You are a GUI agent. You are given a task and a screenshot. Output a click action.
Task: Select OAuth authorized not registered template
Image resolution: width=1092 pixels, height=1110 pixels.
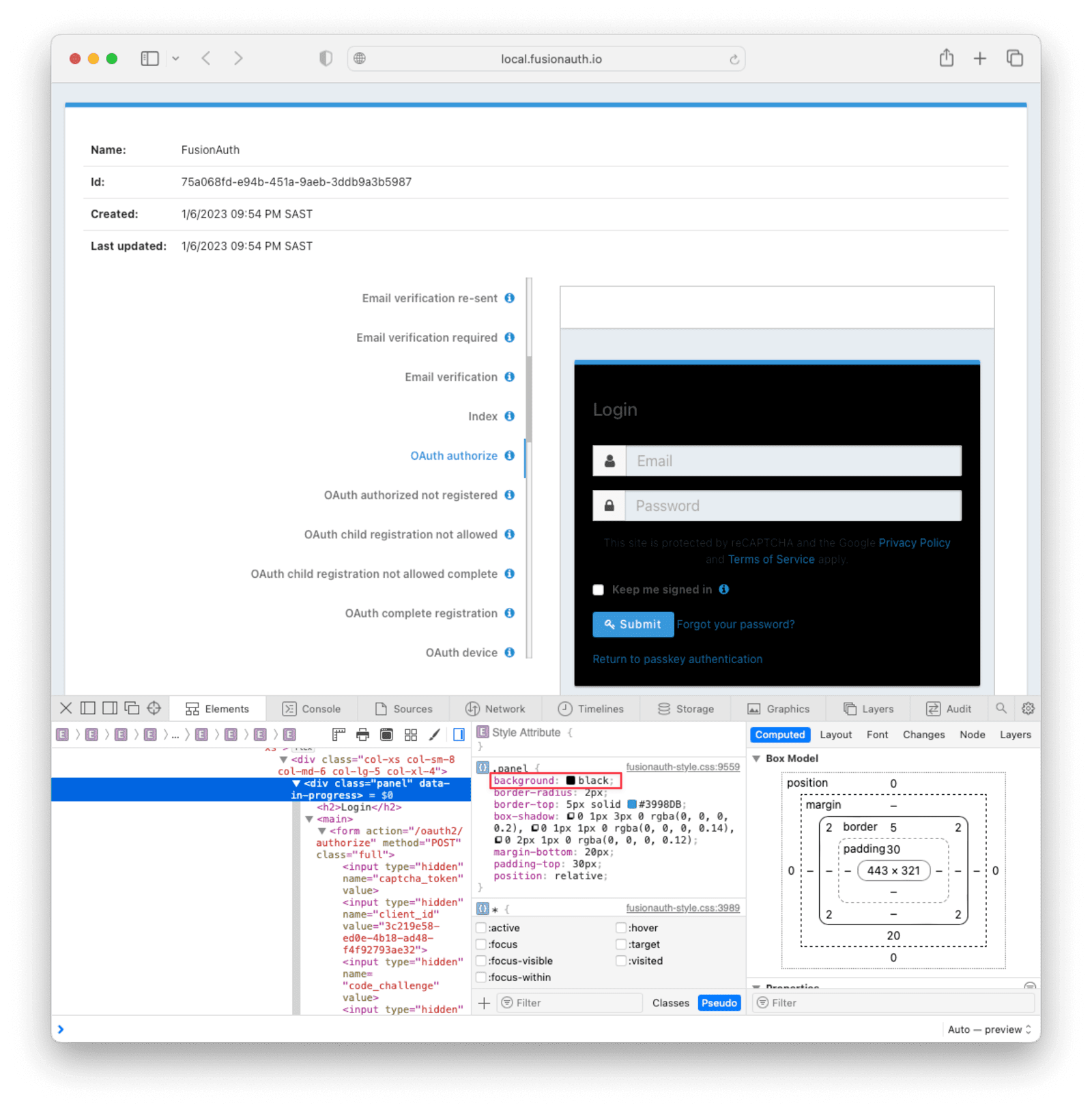click(410, 495)
